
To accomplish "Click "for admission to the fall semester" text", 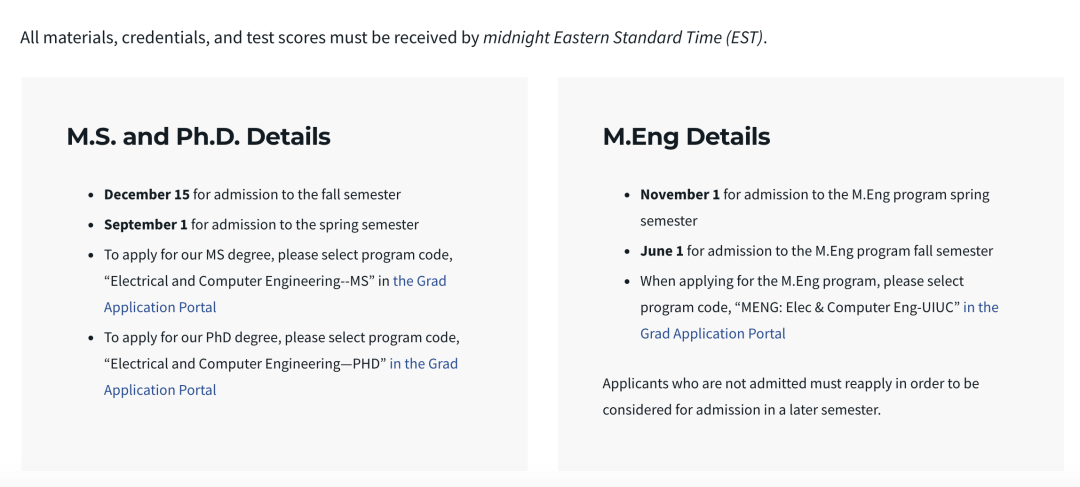I will (297, 194).
